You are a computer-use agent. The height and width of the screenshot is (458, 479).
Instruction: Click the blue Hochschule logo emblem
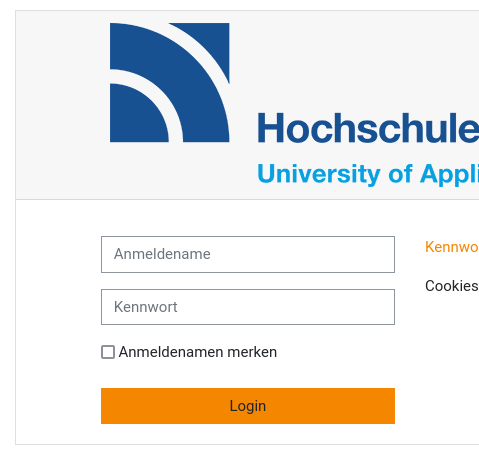tap(170, 83)
